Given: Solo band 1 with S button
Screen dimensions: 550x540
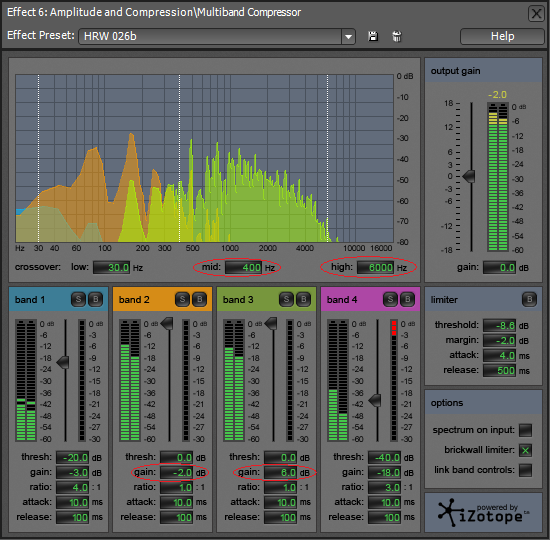Looking at the screenshot, I should click(x=78, y=299).
